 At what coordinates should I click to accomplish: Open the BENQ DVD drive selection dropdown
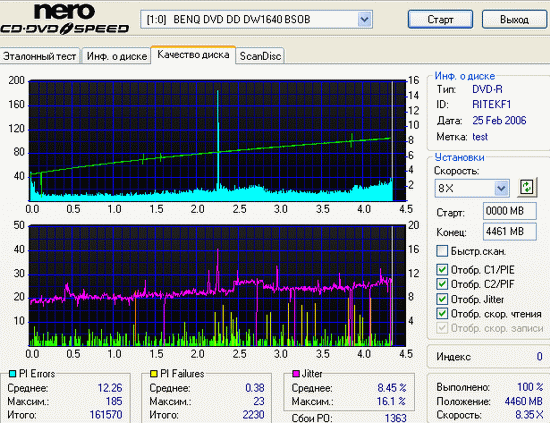click(x=364, y=20)
